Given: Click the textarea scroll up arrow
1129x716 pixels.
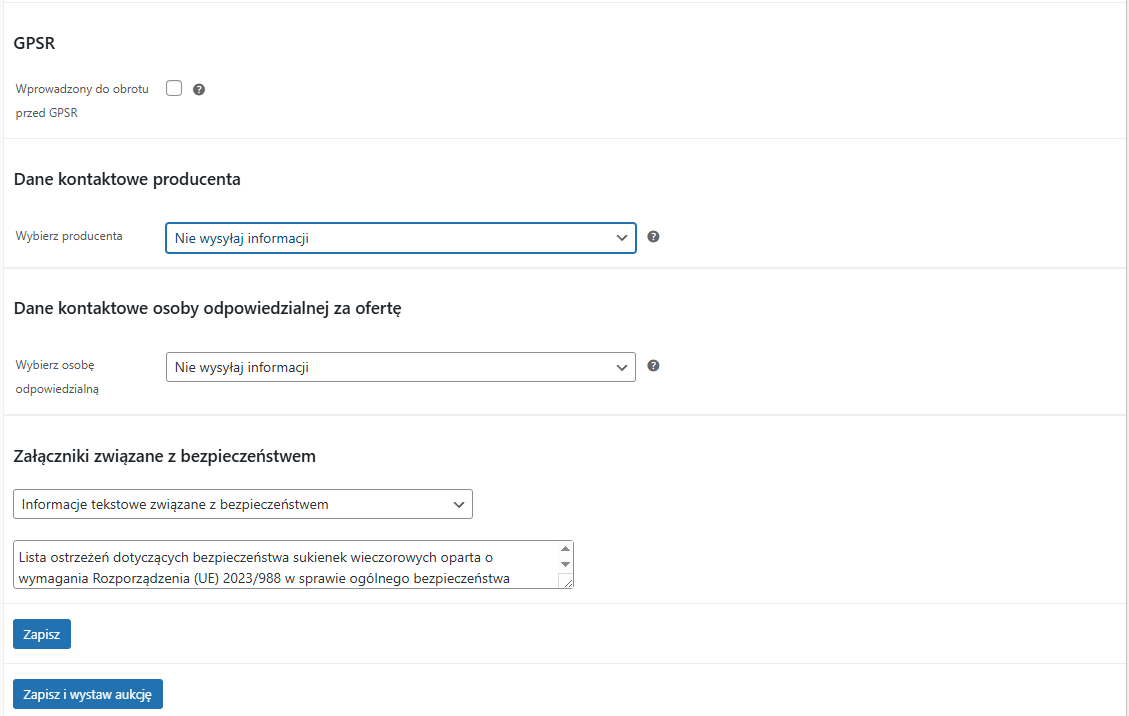Looking at the screenshot, I should pyautogui.click(x=565, y=549).
